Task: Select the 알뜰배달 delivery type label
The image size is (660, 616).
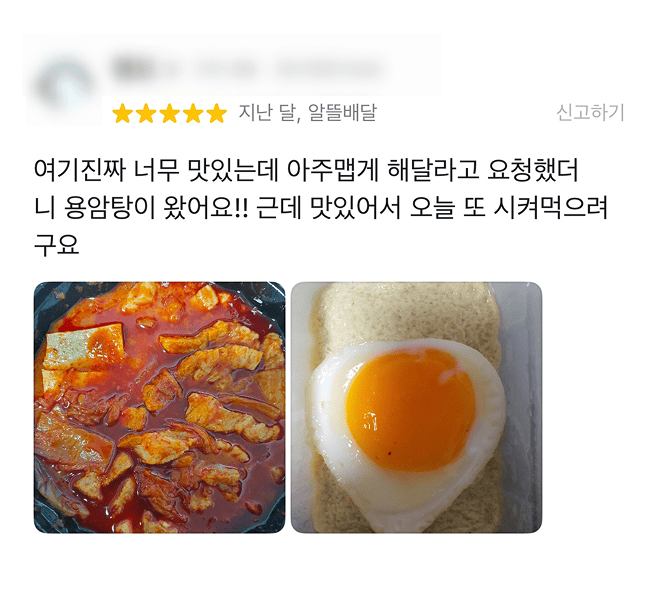Action: pos(342,112)
